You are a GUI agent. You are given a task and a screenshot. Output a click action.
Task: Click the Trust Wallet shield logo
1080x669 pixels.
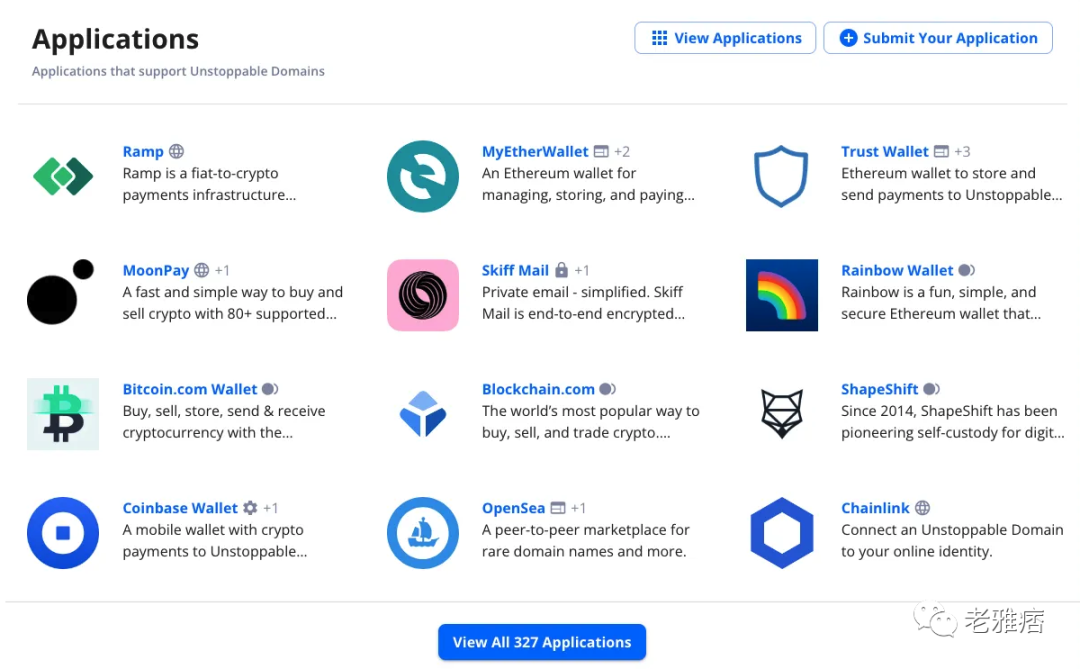coord(781,176)
